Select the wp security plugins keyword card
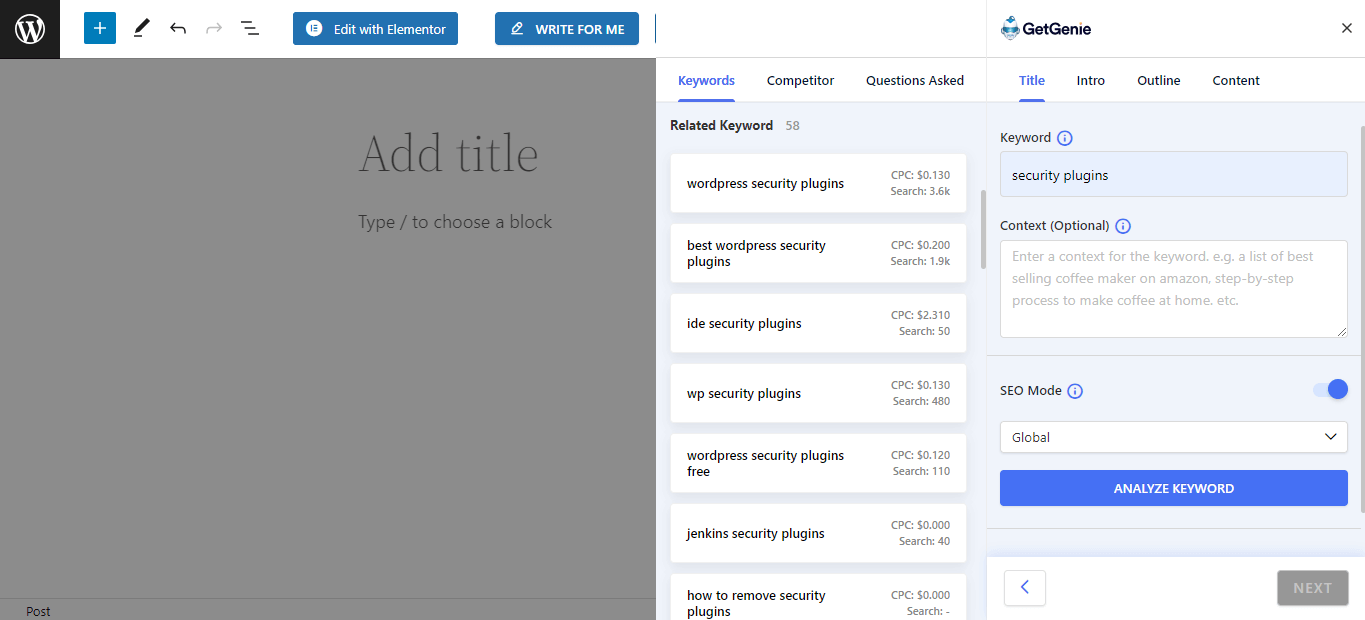 coord(818,393)
